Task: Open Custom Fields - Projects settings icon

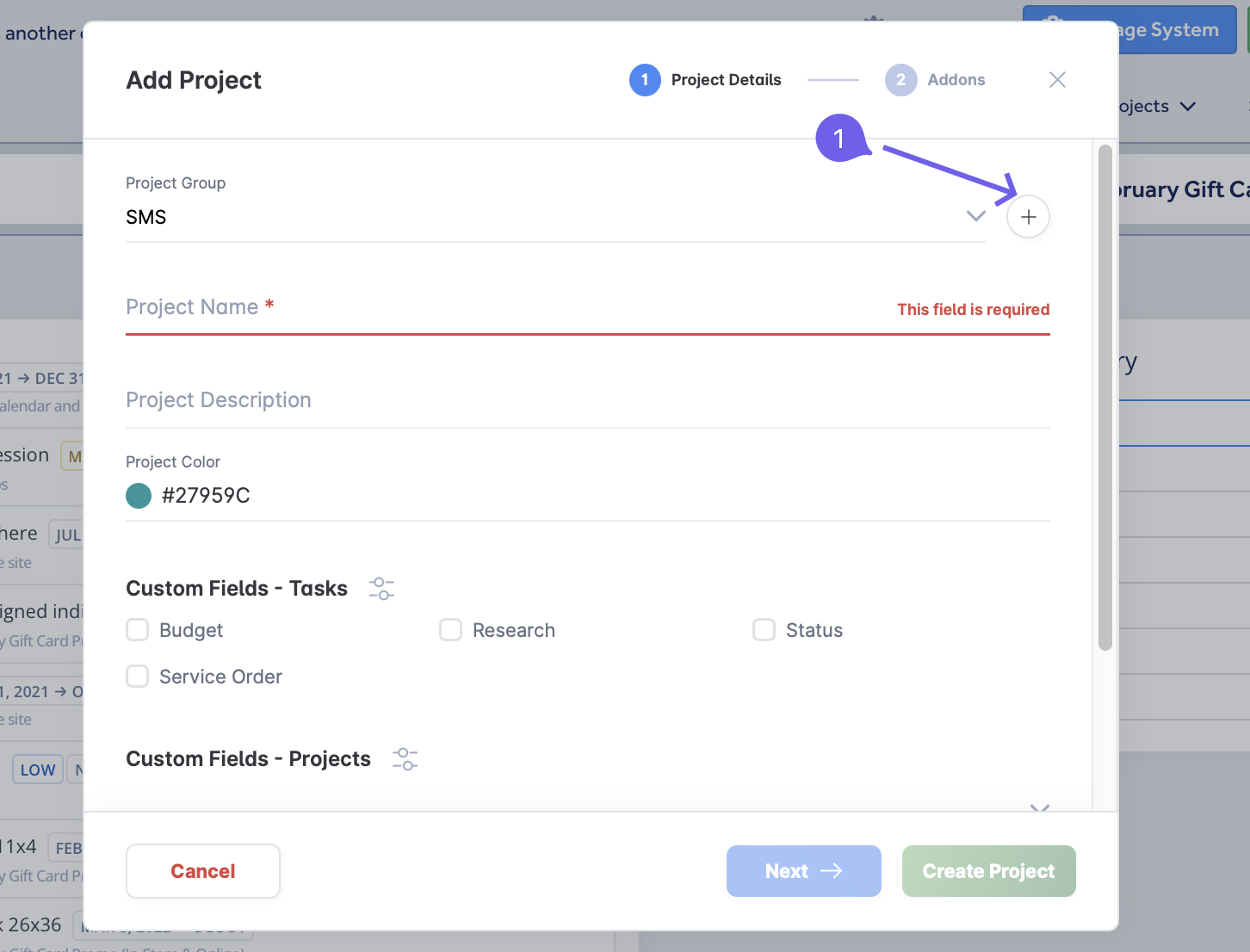Action: tap(405, 759)
